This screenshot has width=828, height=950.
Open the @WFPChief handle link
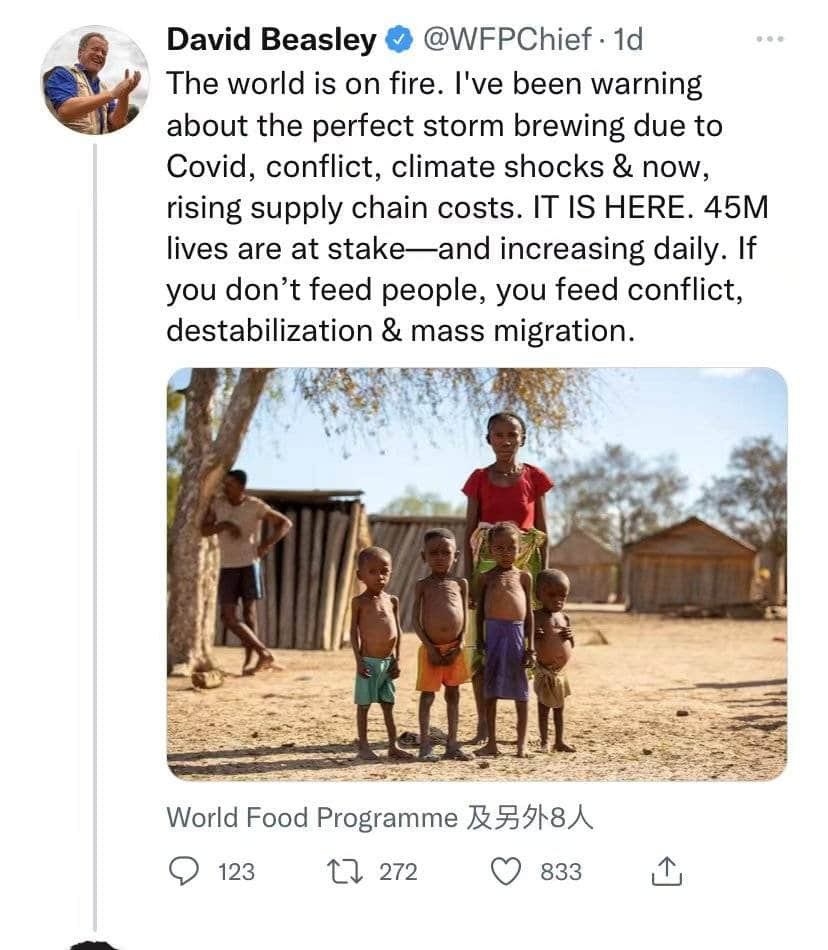507,40
